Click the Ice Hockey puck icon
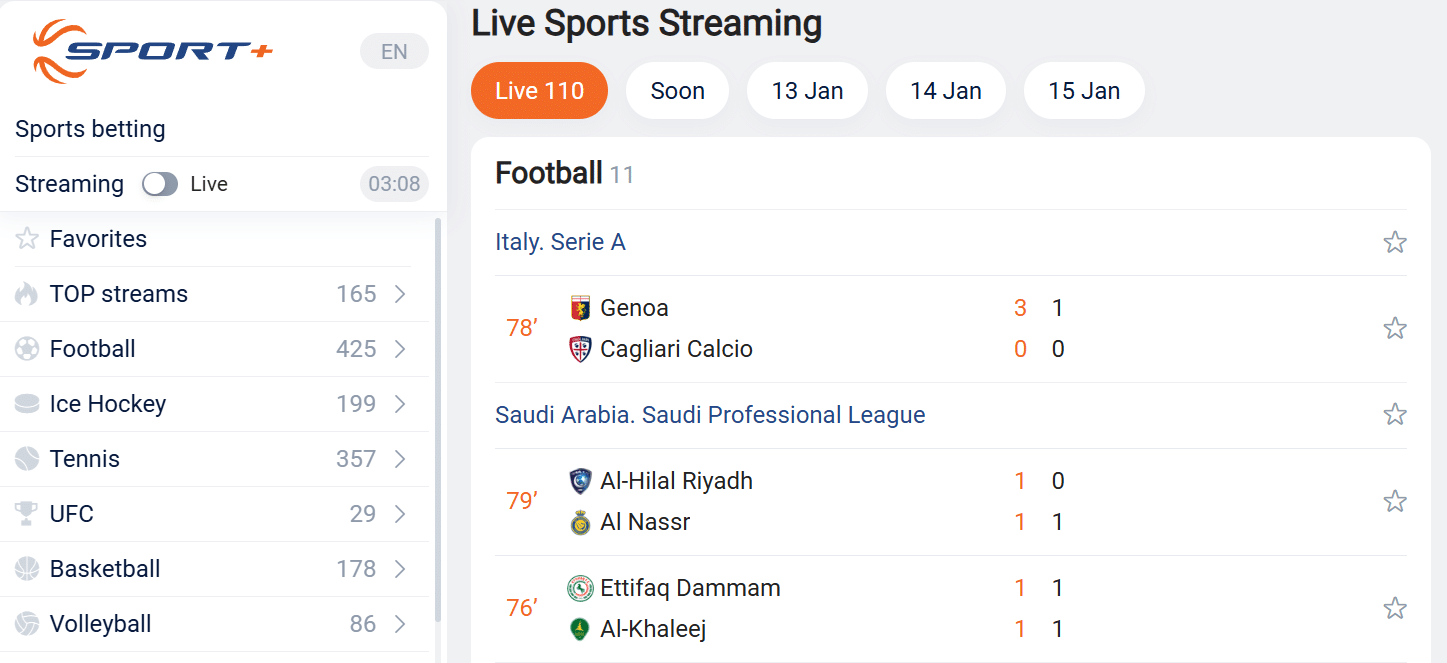Screen dimensions: 1447x663 pyautogui.click(x=27, y=404)
